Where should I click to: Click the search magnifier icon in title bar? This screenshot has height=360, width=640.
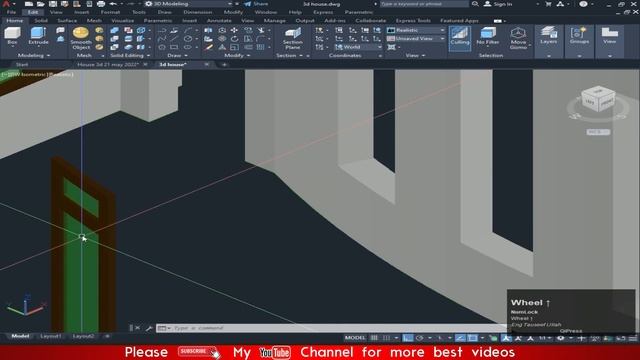pos(475,4)
